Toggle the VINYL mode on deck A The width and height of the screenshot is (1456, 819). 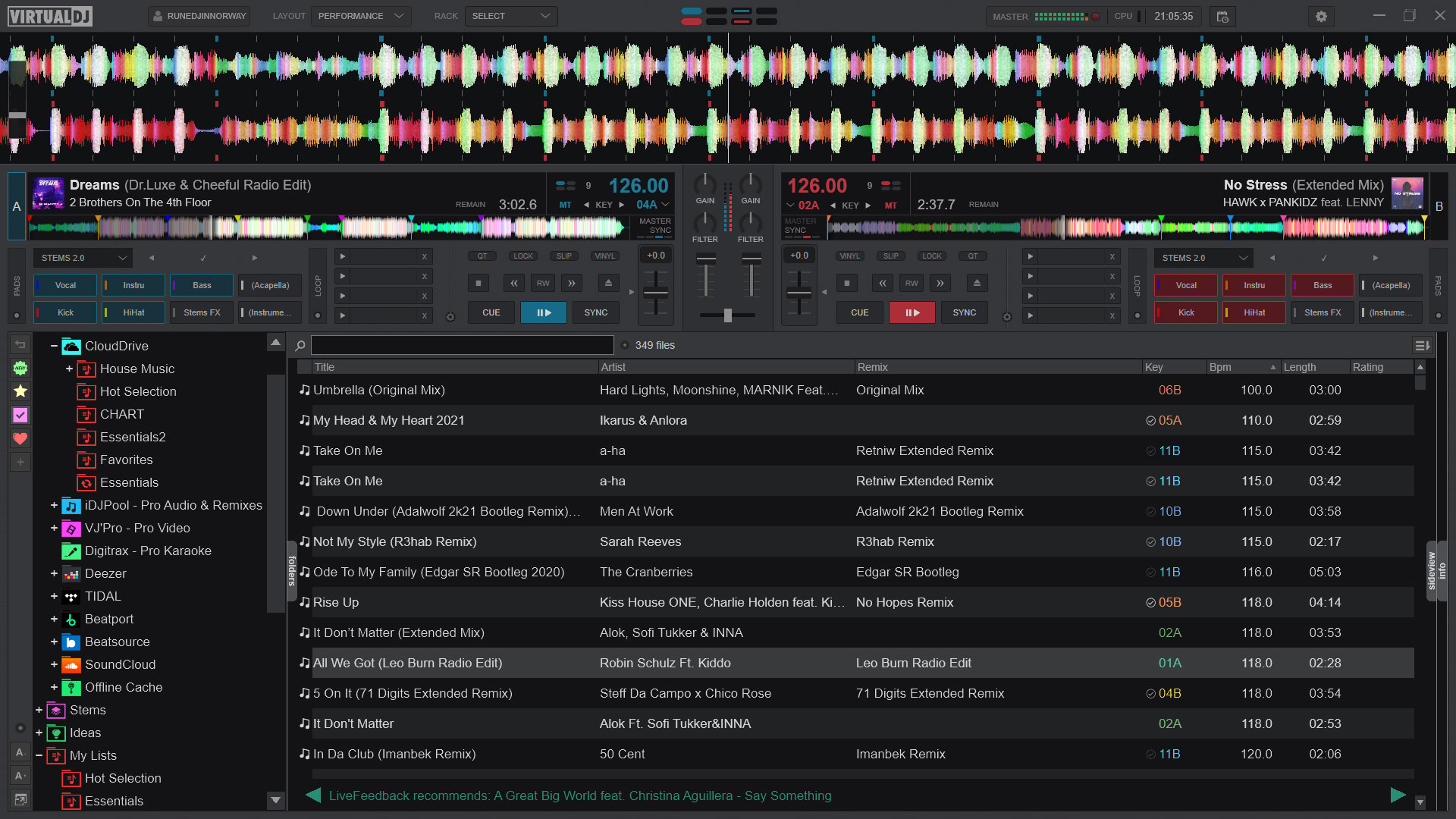click(604, 256)
